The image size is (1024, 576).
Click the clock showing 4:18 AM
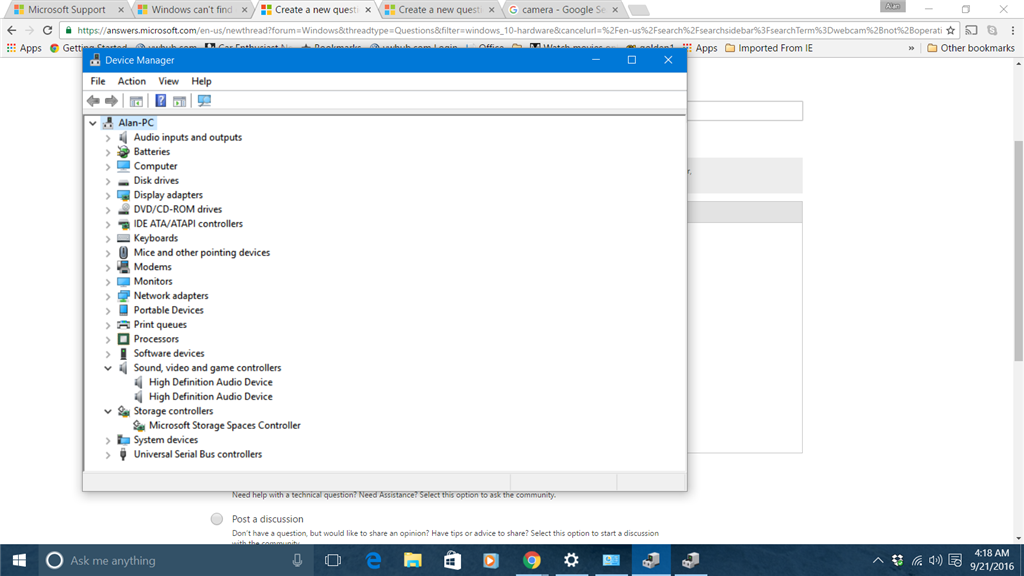[x=991, y=553]
